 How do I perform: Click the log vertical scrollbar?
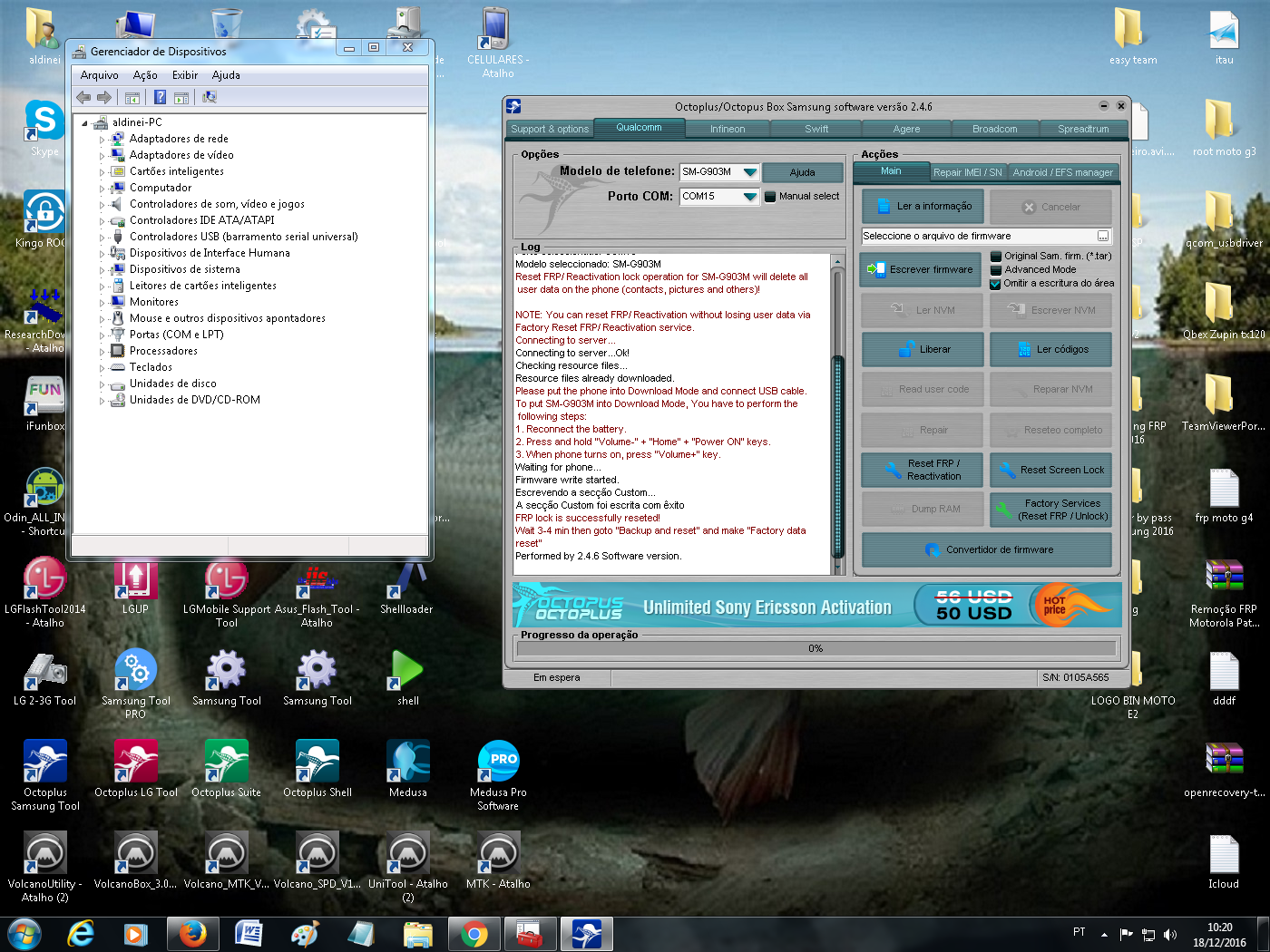coord(838,413)
